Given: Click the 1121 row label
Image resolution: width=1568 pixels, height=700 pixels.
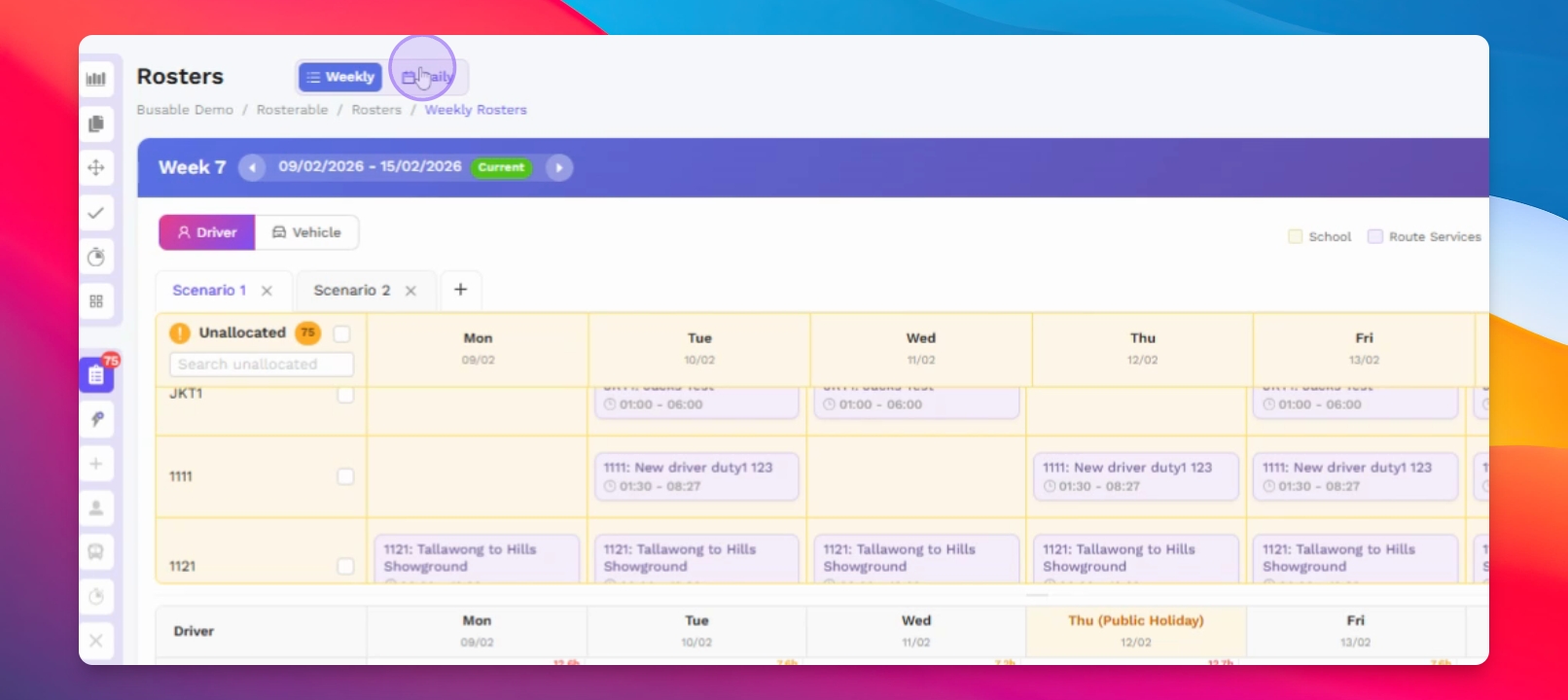Looking at the screenshot, I should pos(182,566).
